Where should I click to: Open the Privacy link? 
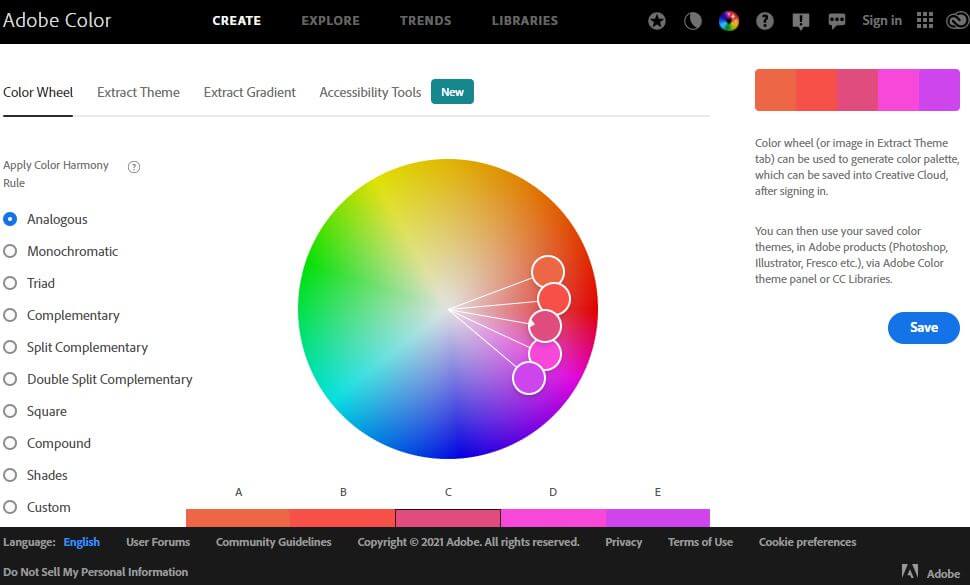click(x=624, y=542)
